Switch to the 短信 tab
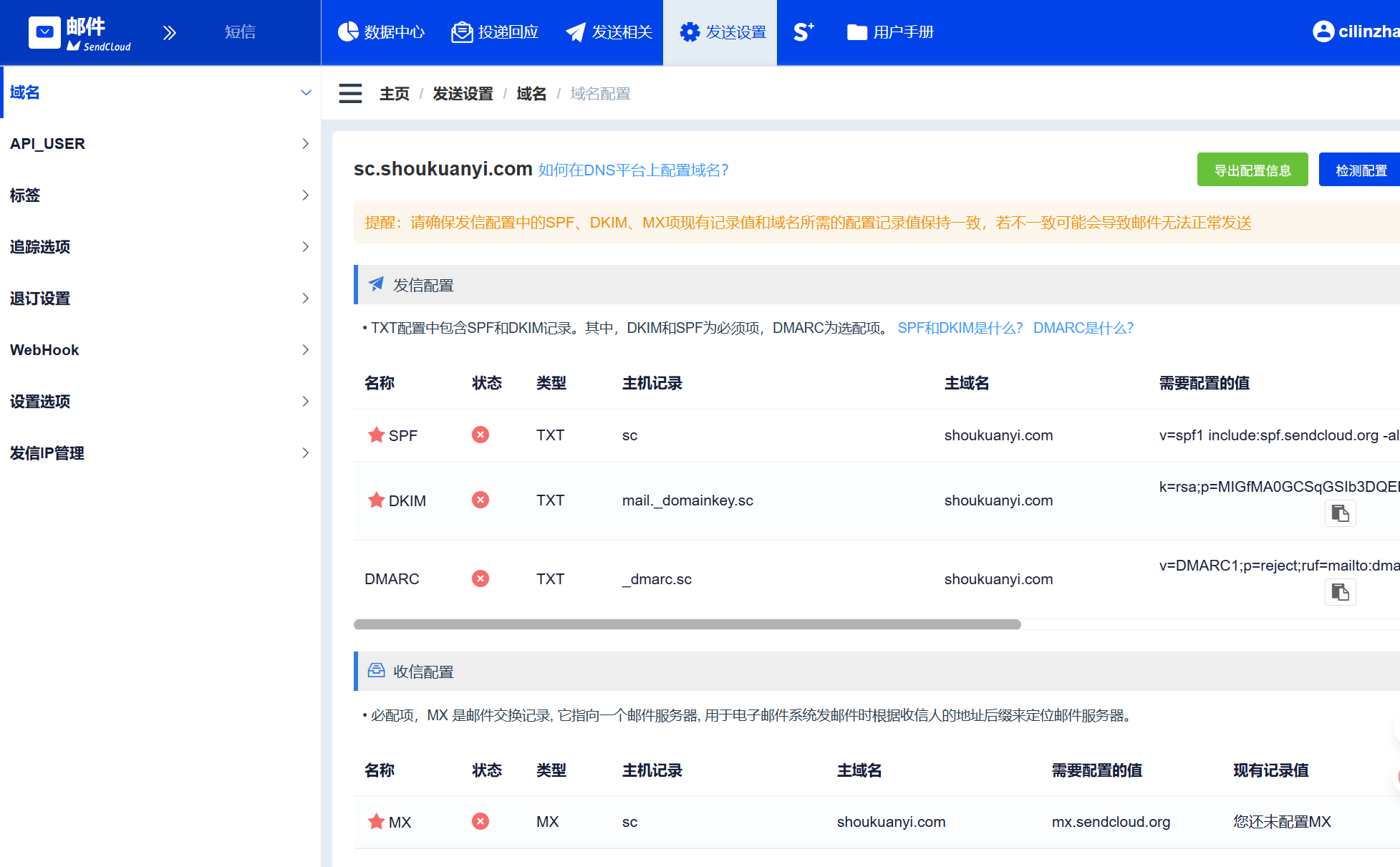This screenshot has width=1400, height=867. pyautogui.click(x=240, y=32)
